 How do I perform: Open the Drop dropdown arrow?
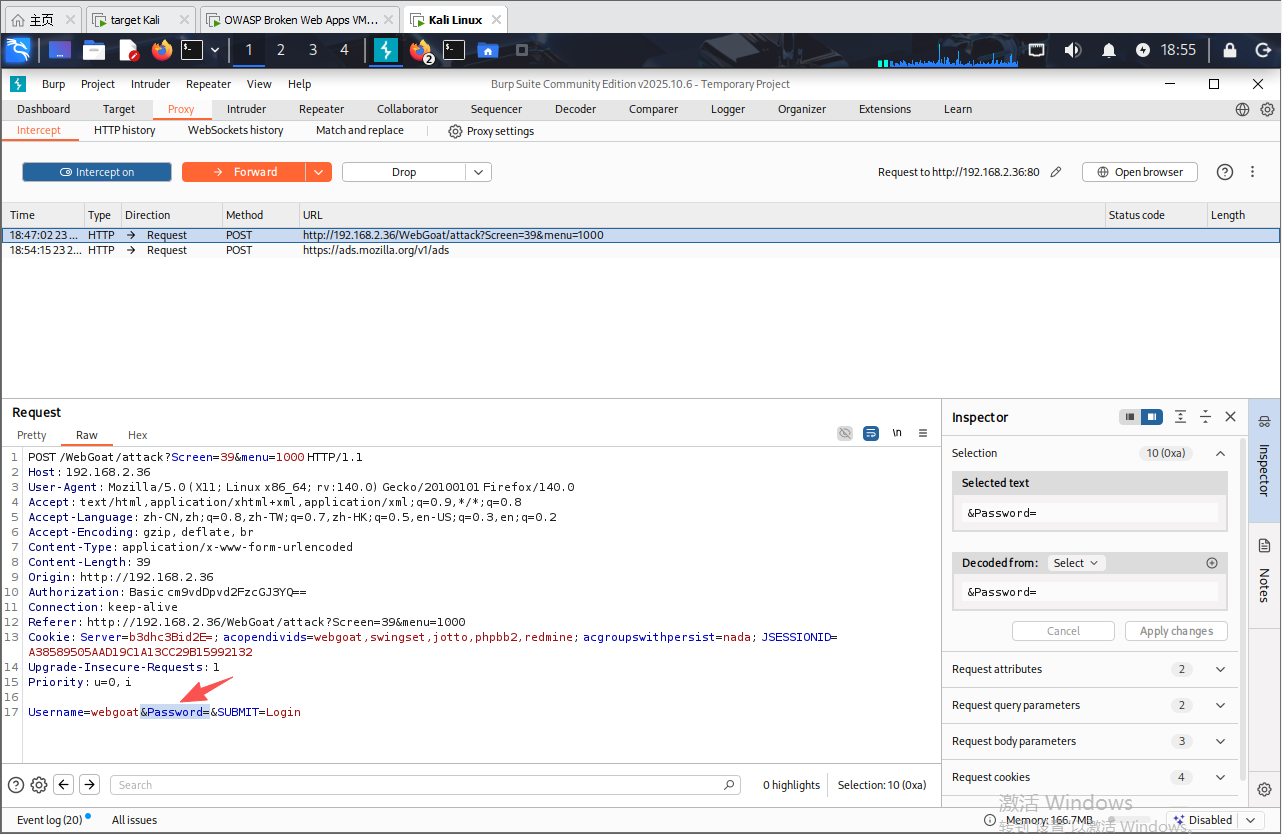(x=478, y=172)
